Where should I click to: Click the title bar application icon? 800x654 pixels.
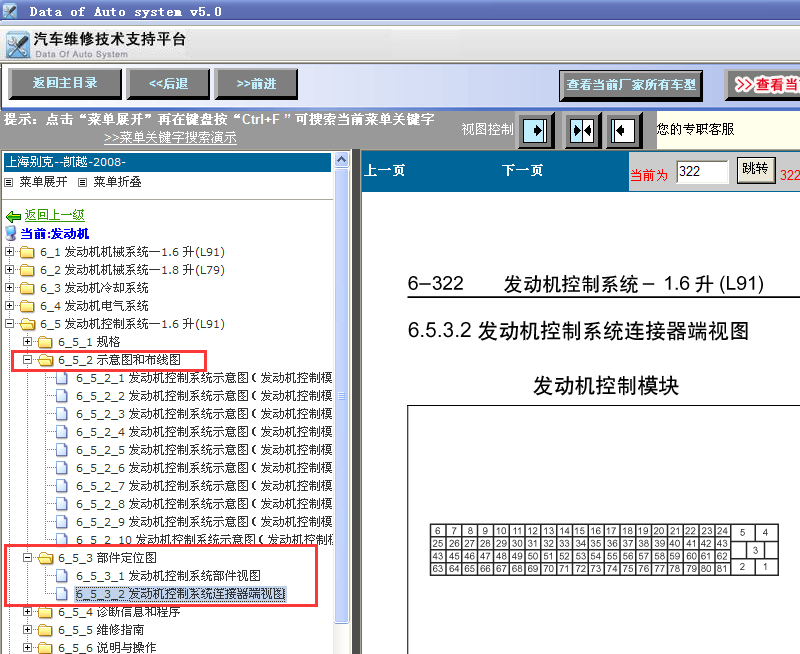pyautogui.click(x=10, y=11)
